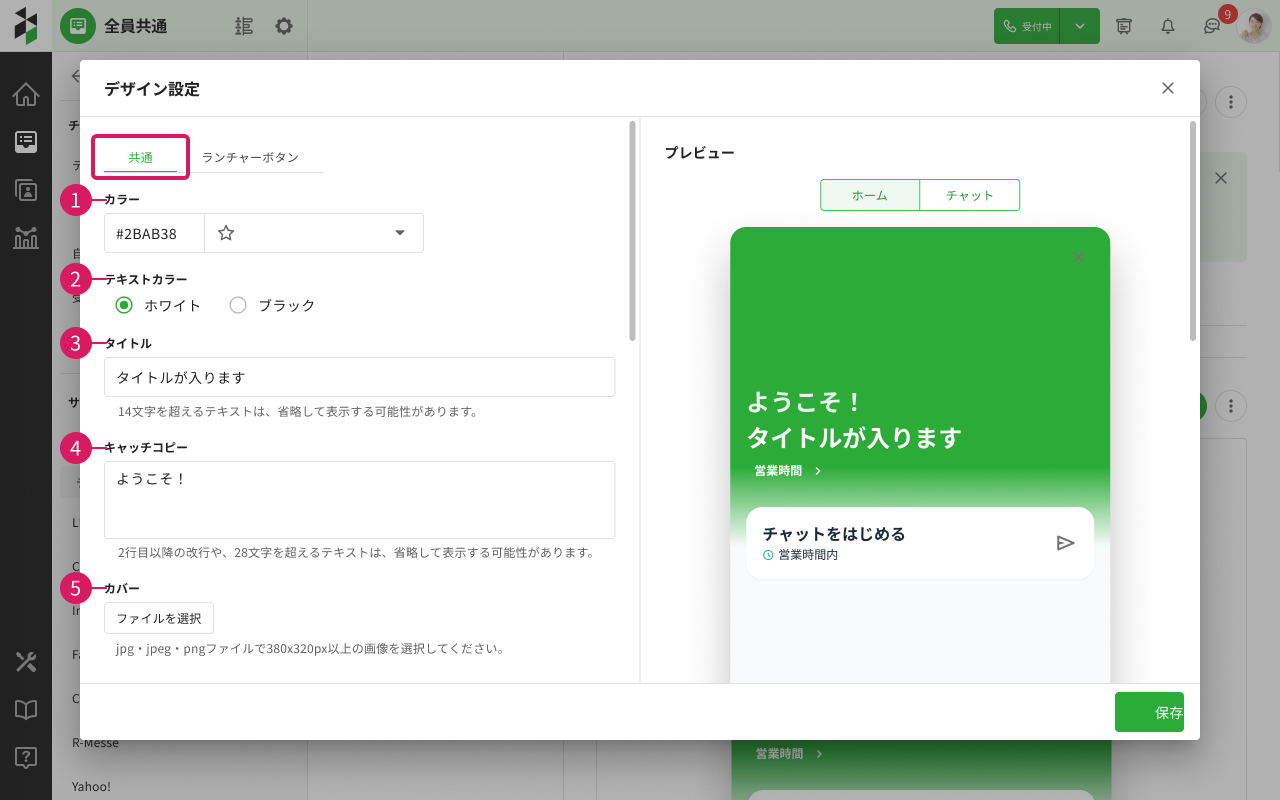Select ホワイト text color radio button
The height and width of the screenshot is (800, 1280).
(124, 306)
